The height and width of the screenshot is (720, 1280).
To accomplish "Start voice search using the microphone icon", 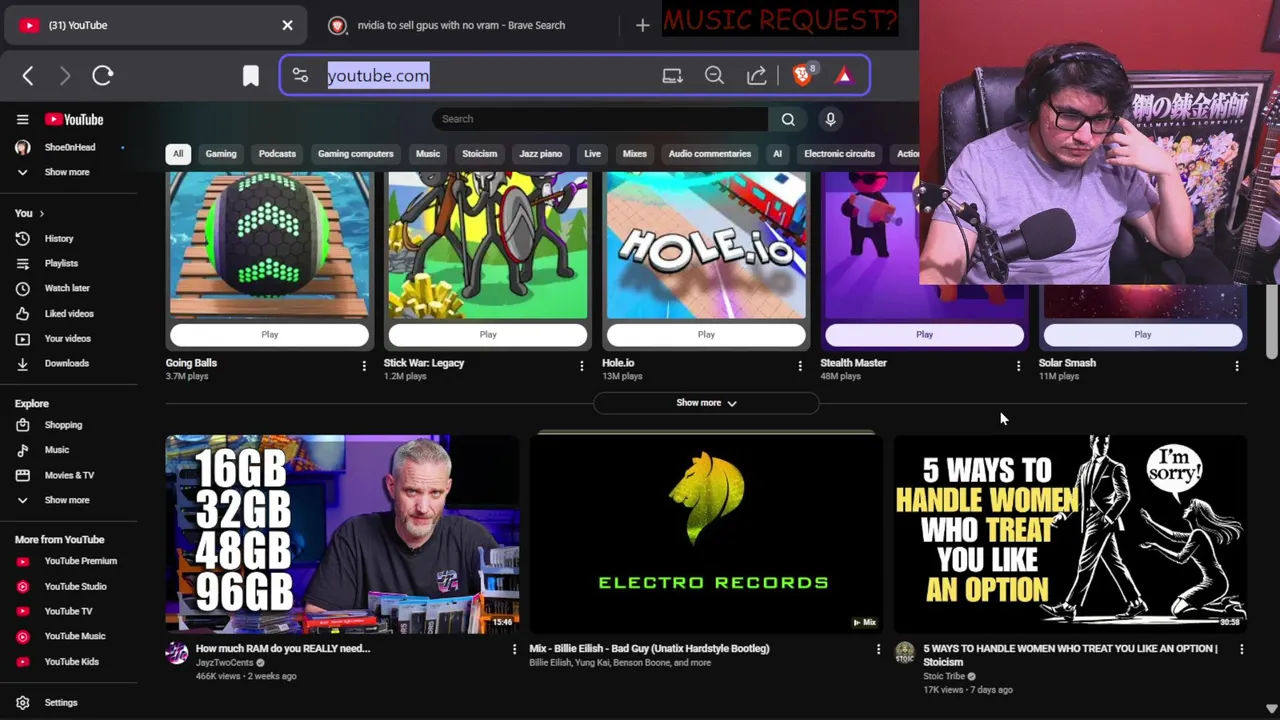I will pyautogui.click(x=830, y=119).
